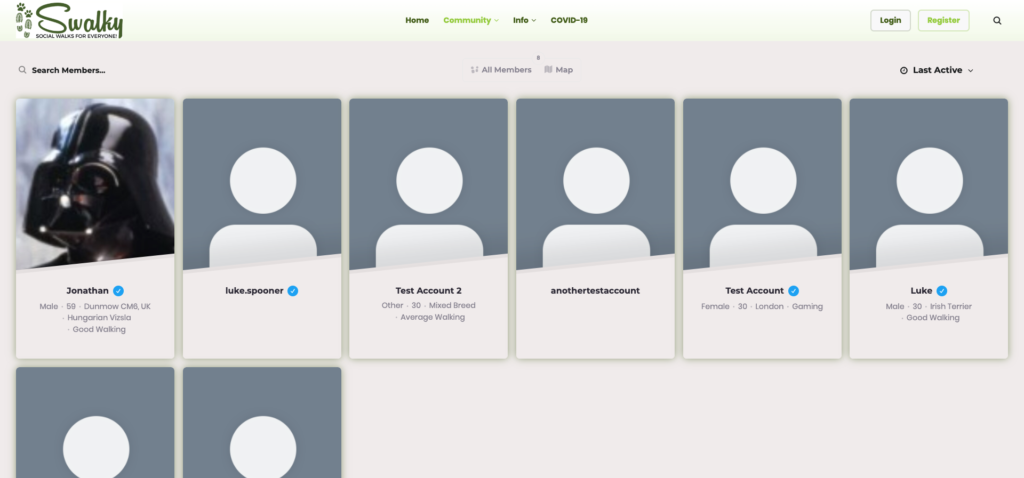Open the COVID-19 page
1024x478 pixels.
(x=569, y=20)
